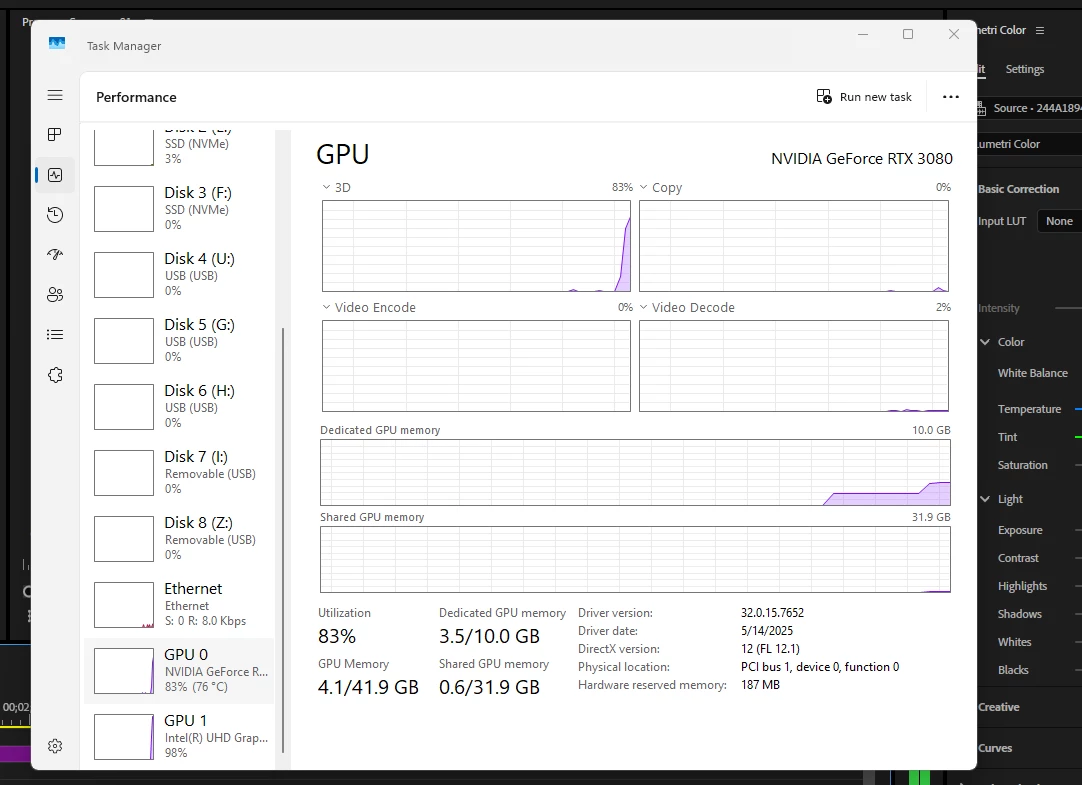Select Disk 3 (F:) in performance list
This screenshot has width=1082, height=785.
[x=179, y=209]
